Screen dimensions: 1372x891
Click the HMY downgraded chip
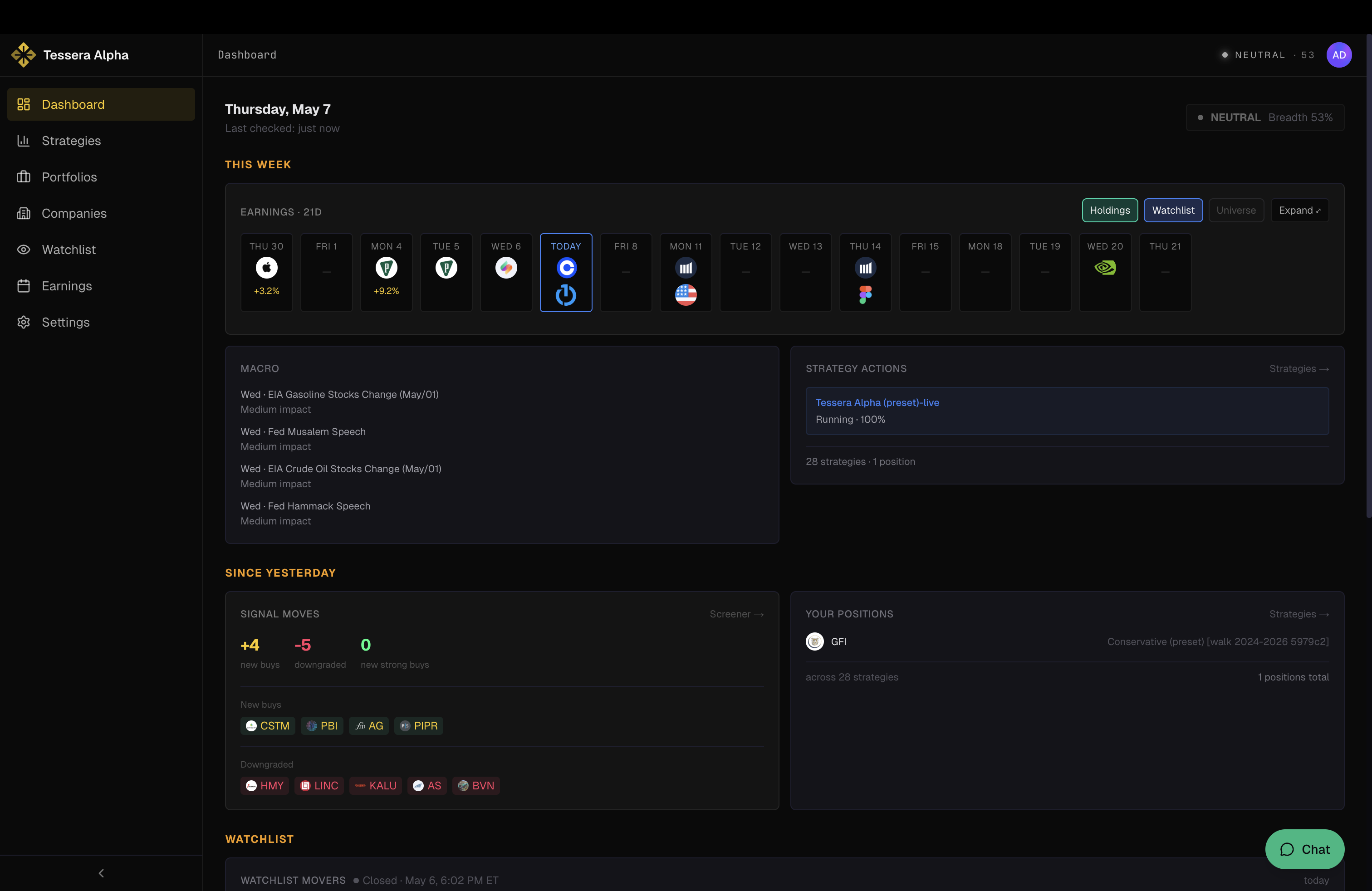[x=265, y=786]
